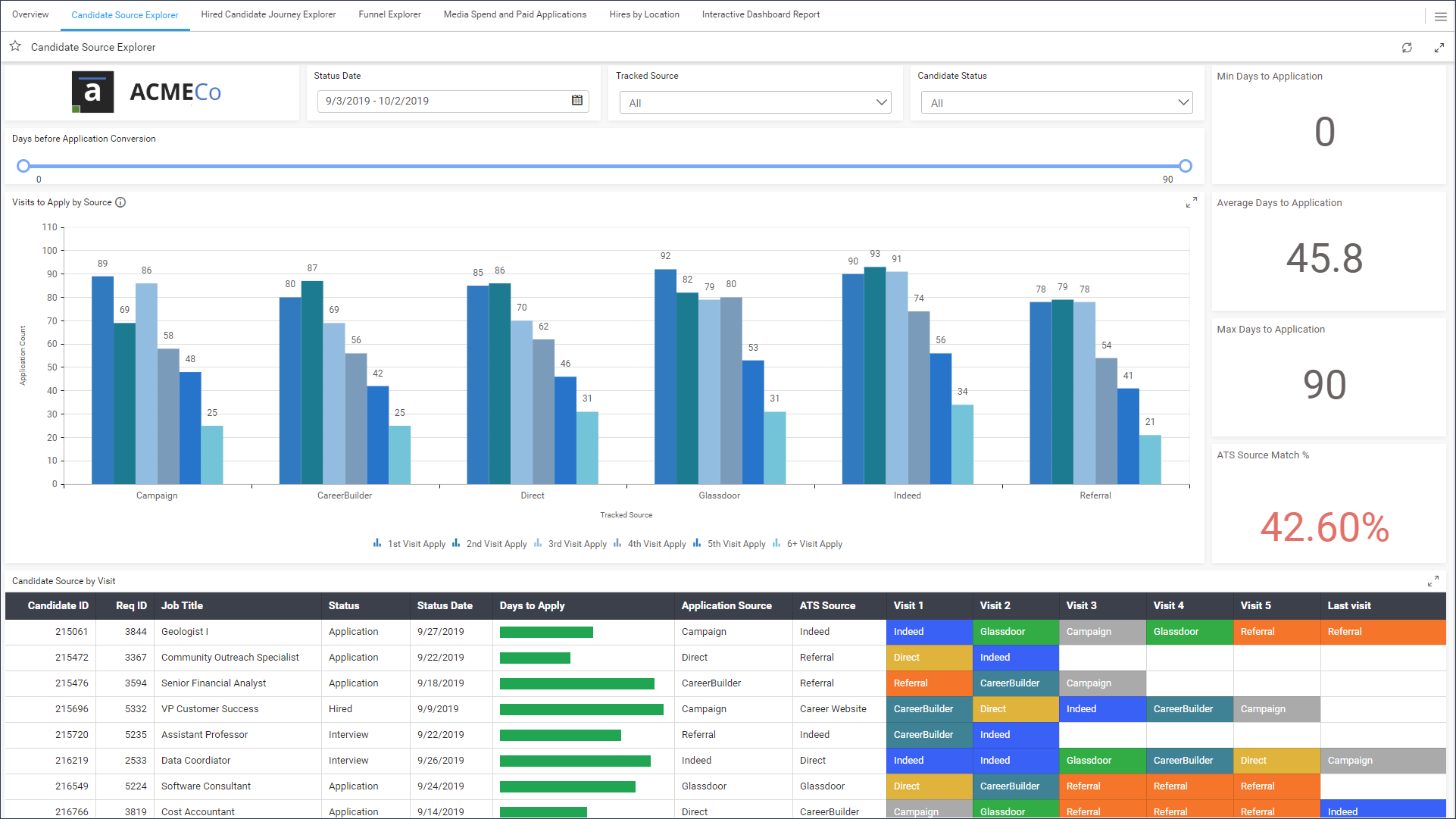Open the Status Date calendar picker
This screenshot has width=1456, height=819.
[577, 101]
